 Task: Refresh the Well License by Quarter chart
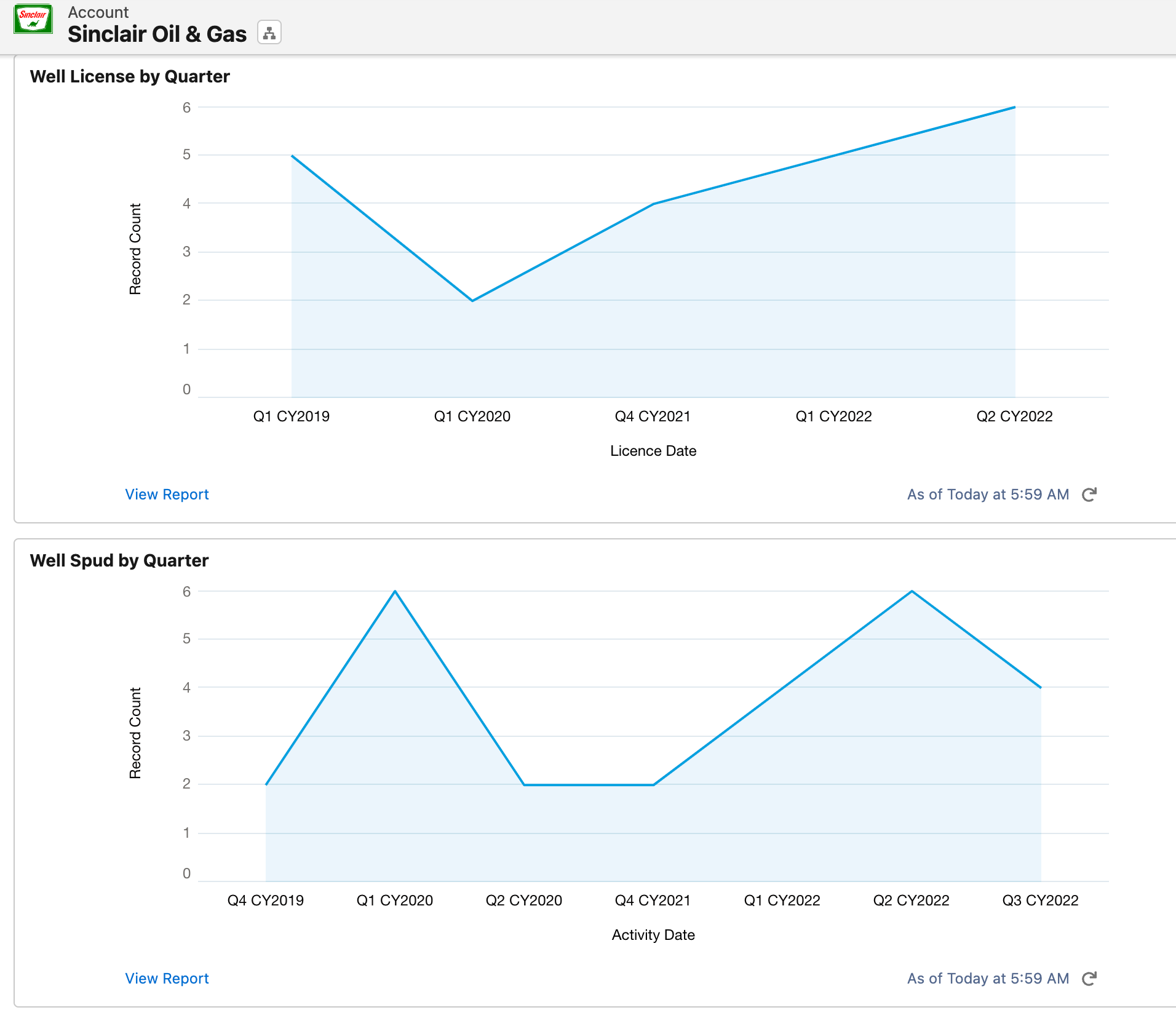1089,495
